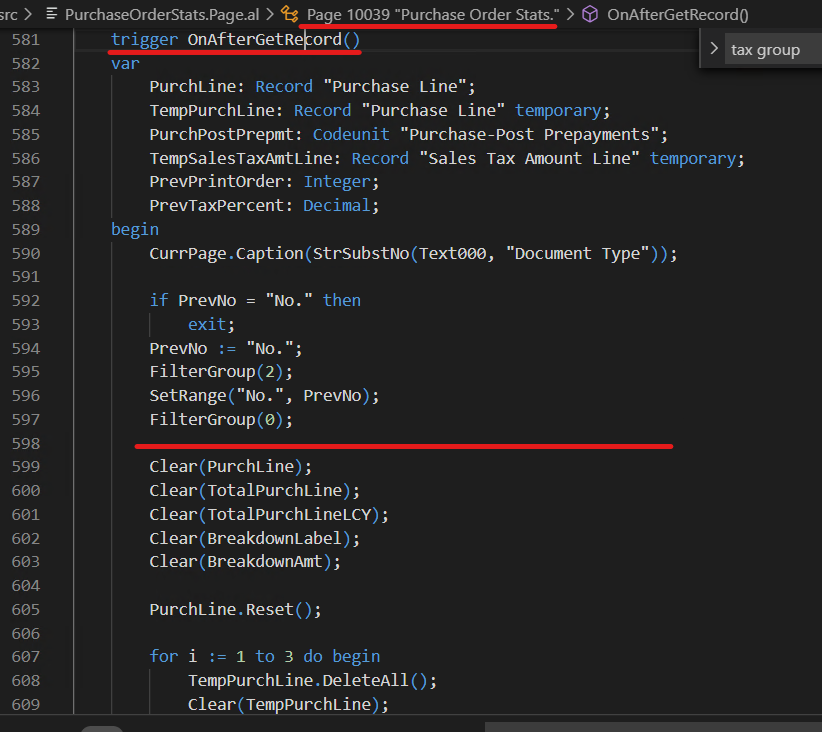This screenshot has width=822, height=732.
Task: Click 'BreakdownAmt' on line 603
Action: (x=265, y=562)
